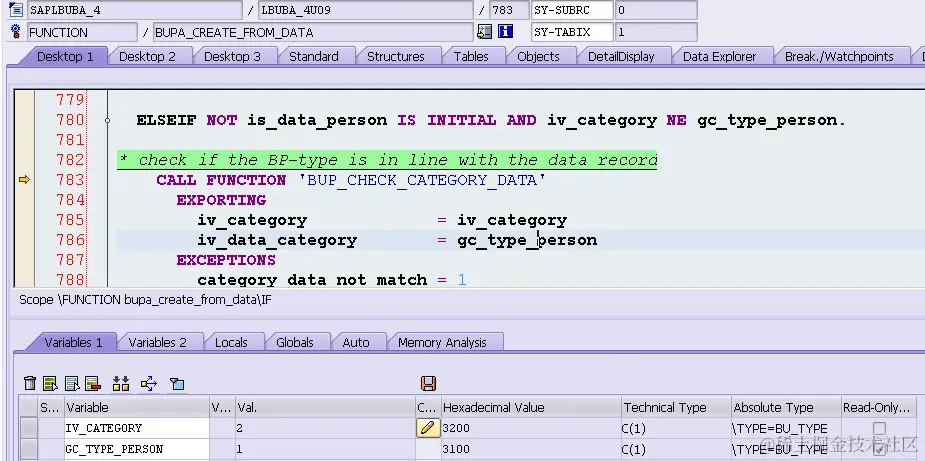Select the row selector for IV_CATEGORY
This screenshot has height=461, width=925.
[x=28, y=428]
